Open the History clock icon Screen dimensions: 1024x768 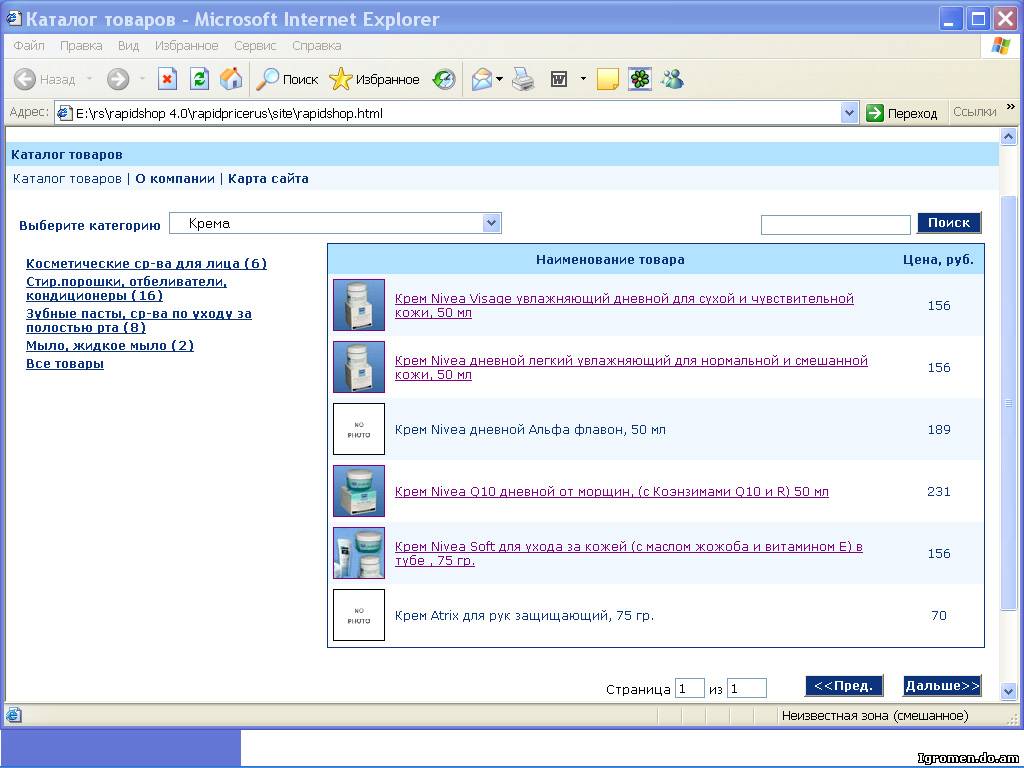(444, 80)
